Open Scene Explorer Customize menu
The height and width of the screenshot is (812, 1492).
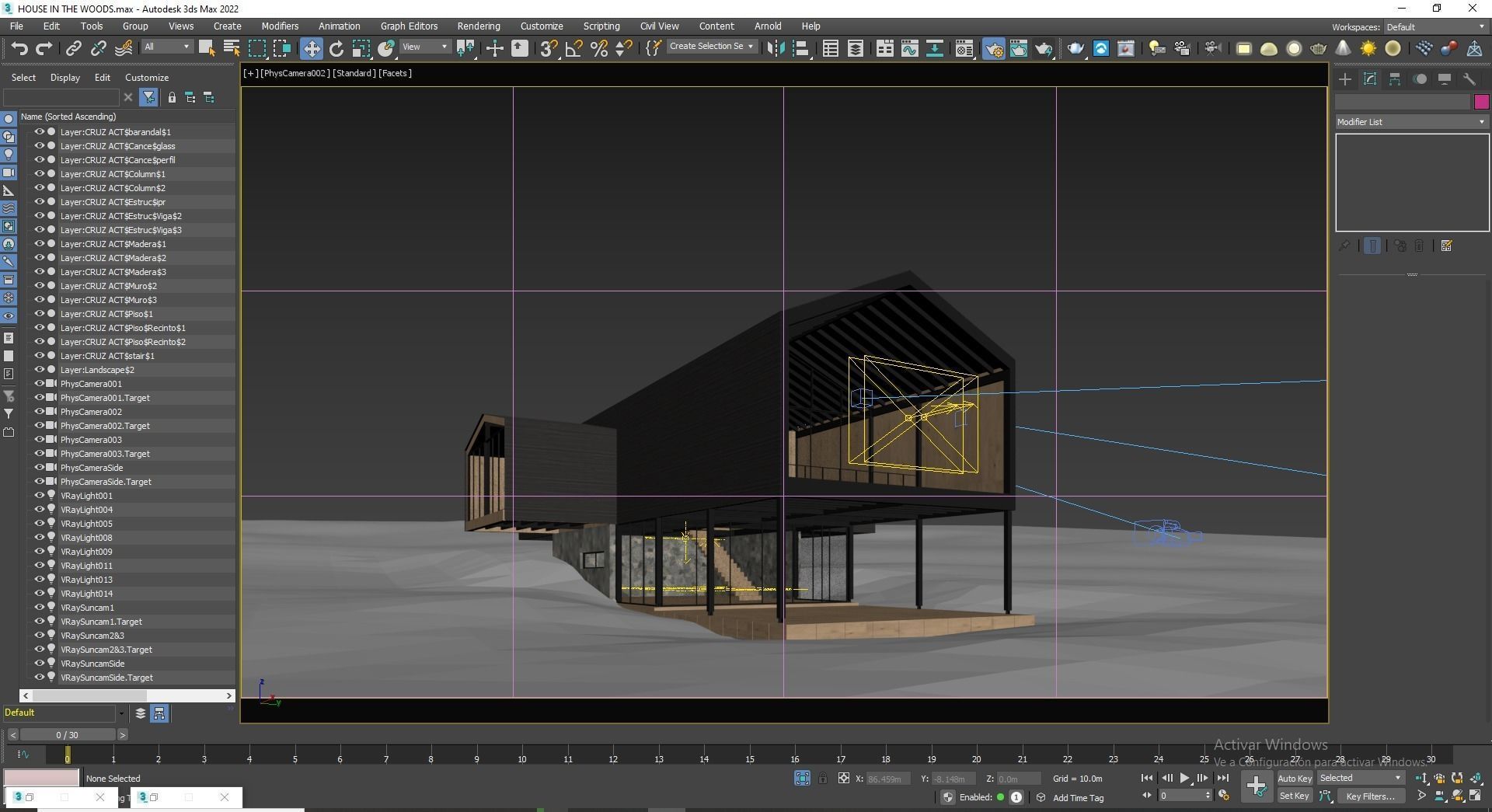coord(147,78)
